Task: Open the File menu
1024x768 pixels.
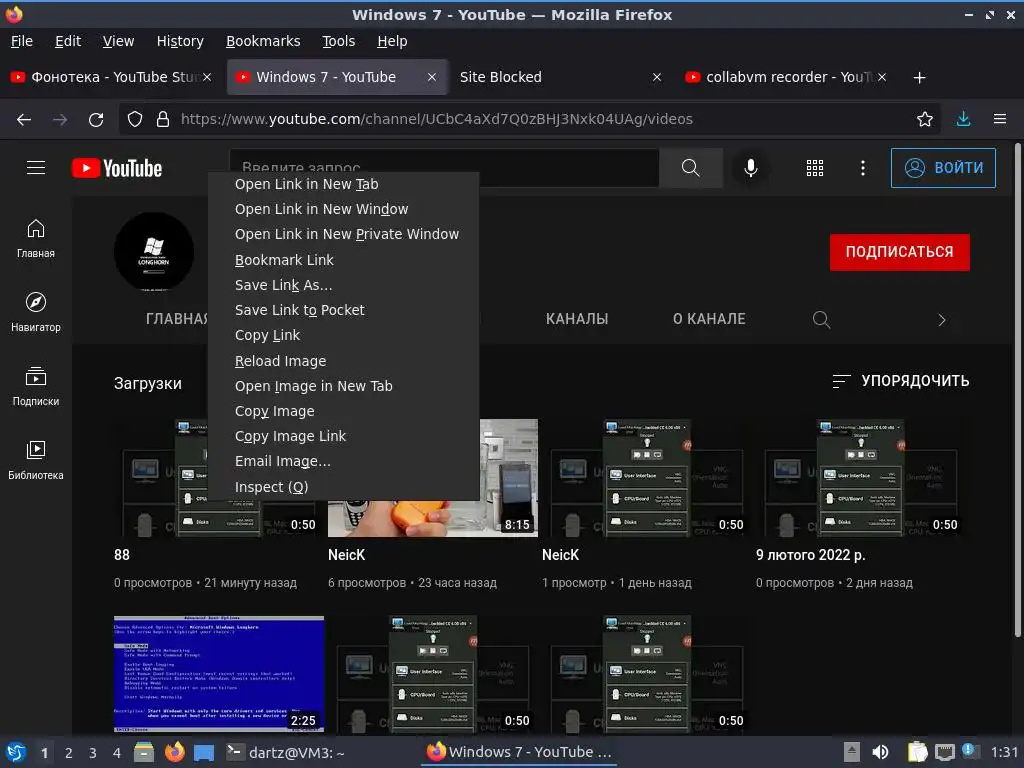Action: [22, 41]
